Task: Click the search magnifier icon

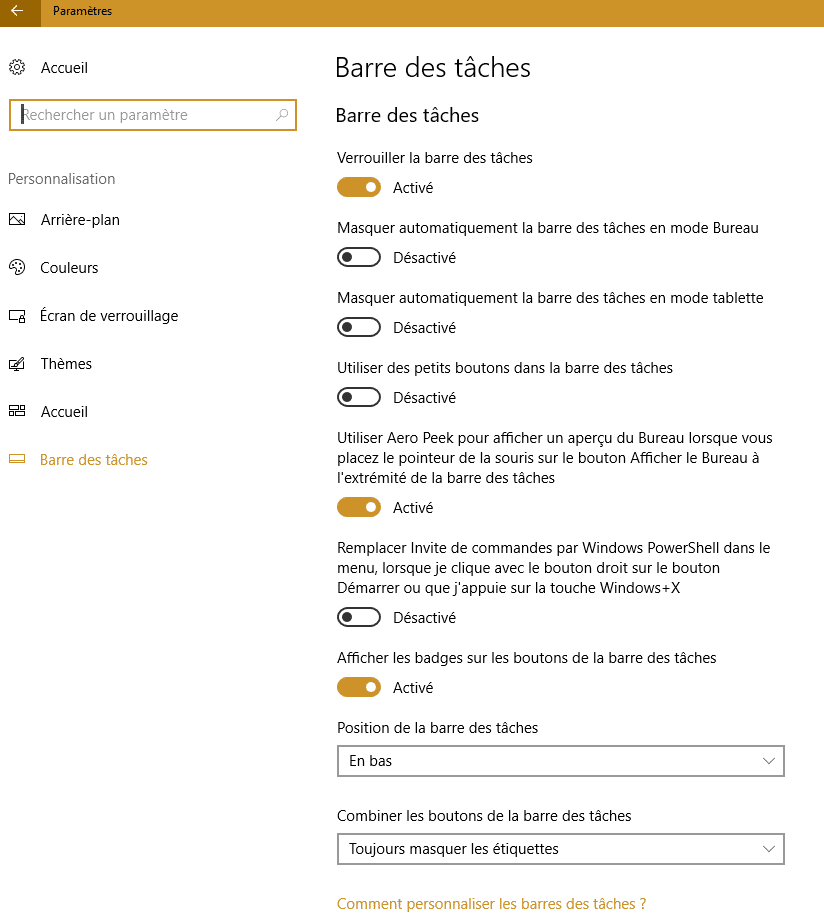Action: point(282,115)
